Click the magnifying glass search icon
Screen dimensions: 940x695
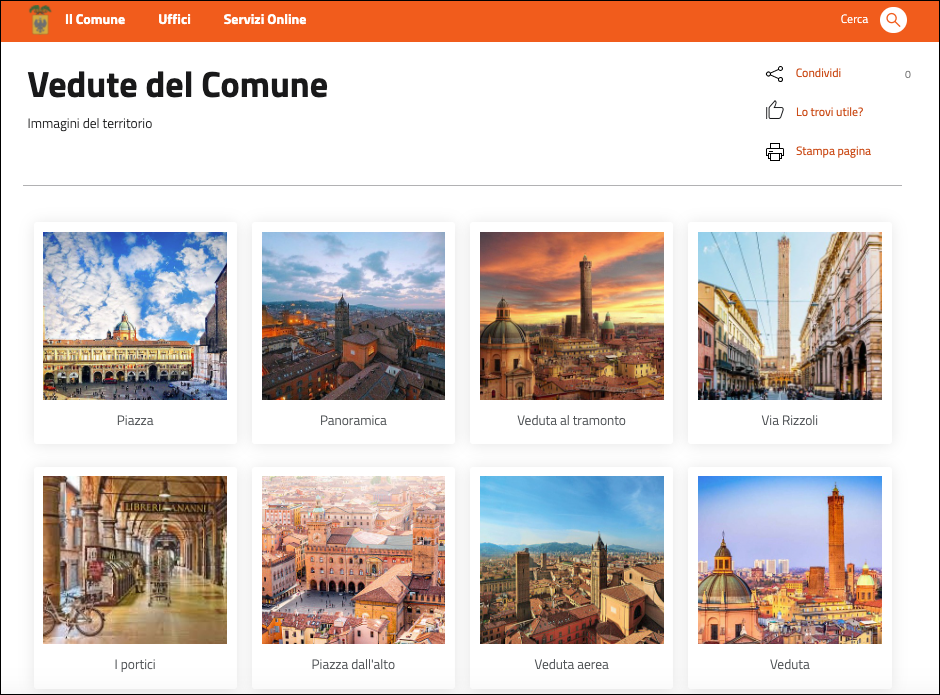click(893, 20)
